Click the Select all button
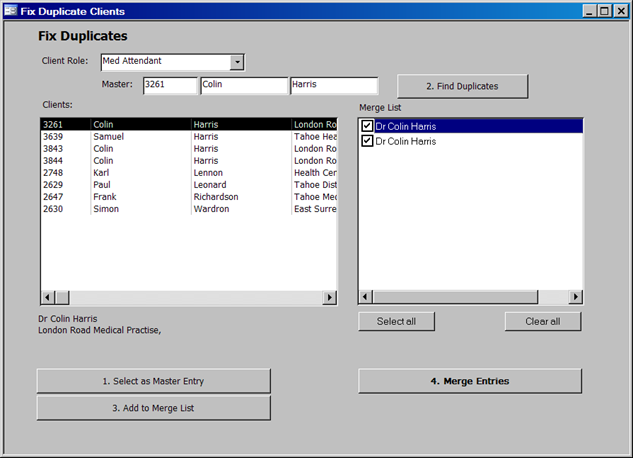 pos(396,321)
